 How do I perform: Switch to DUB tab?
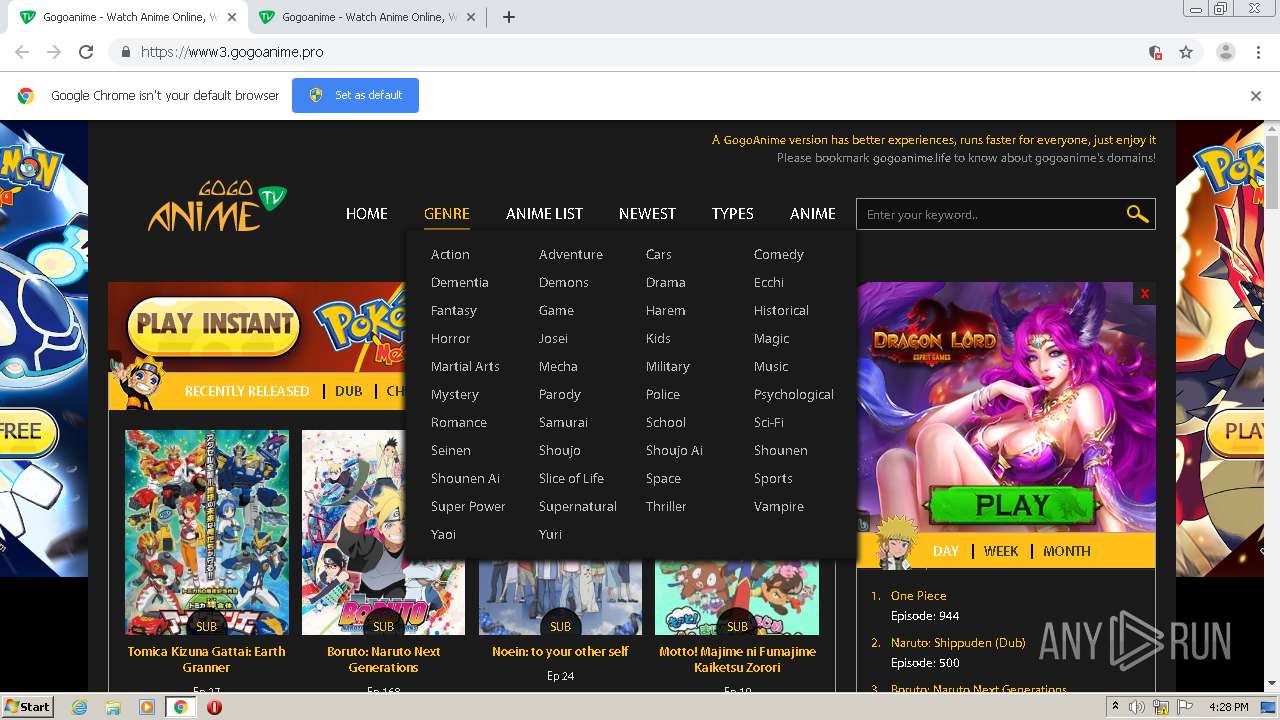(348, 391)
